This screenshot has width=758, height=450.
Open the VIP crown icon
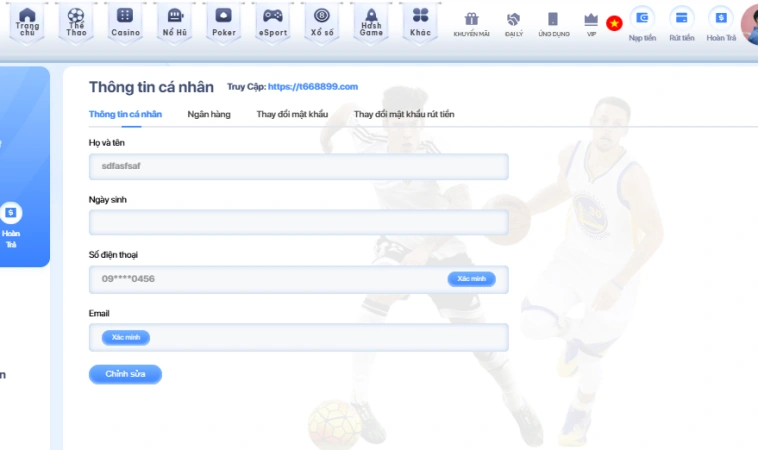tap(590, 23)
